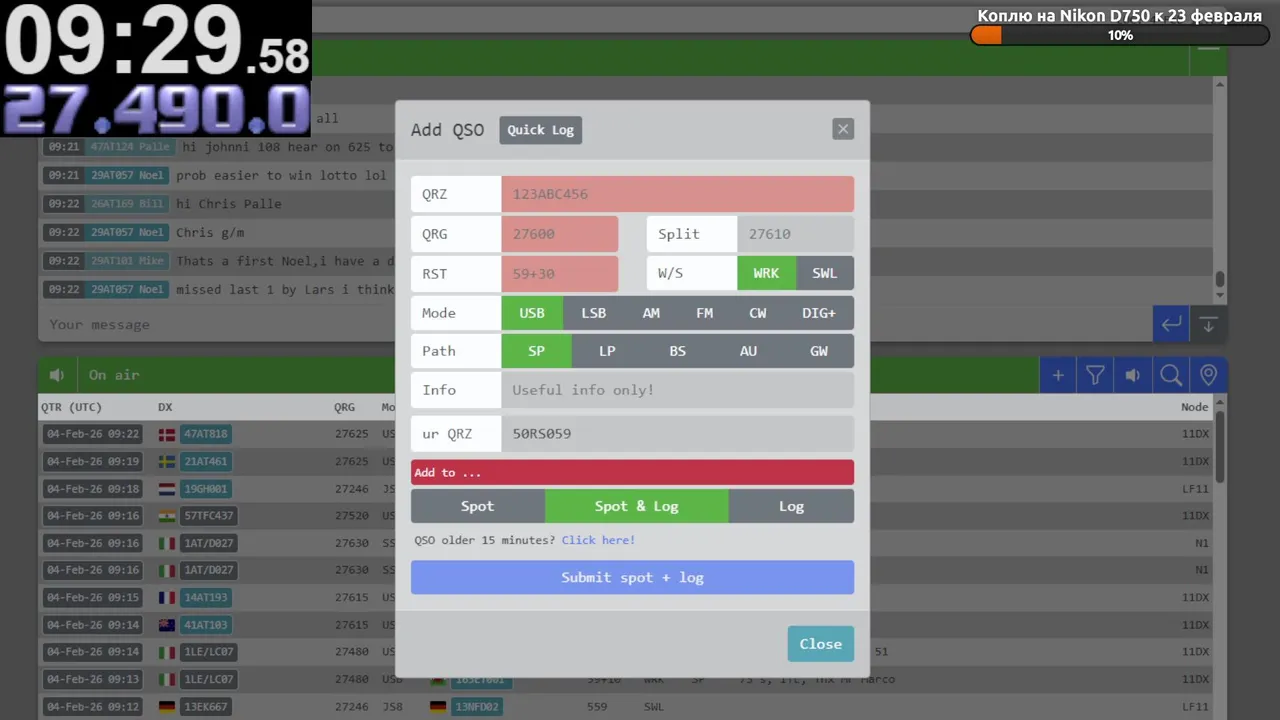The width and height of the screenshot is (1280, 720).
Task: Send chat message with enter icon
Action: click(x=1171, y=324)
